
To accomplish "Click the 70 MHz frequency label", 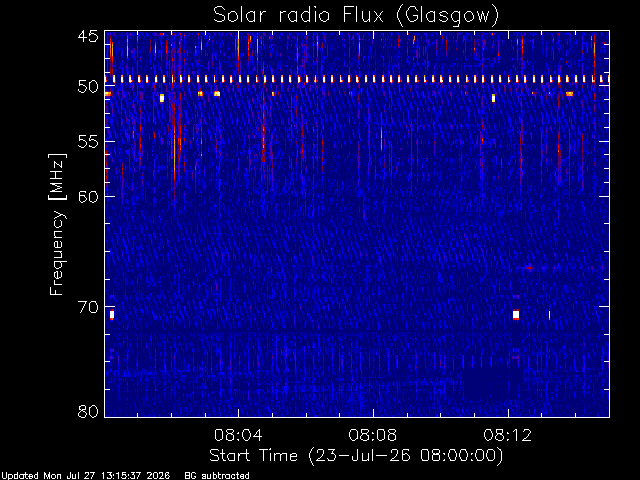I will (x=88, y=307).
